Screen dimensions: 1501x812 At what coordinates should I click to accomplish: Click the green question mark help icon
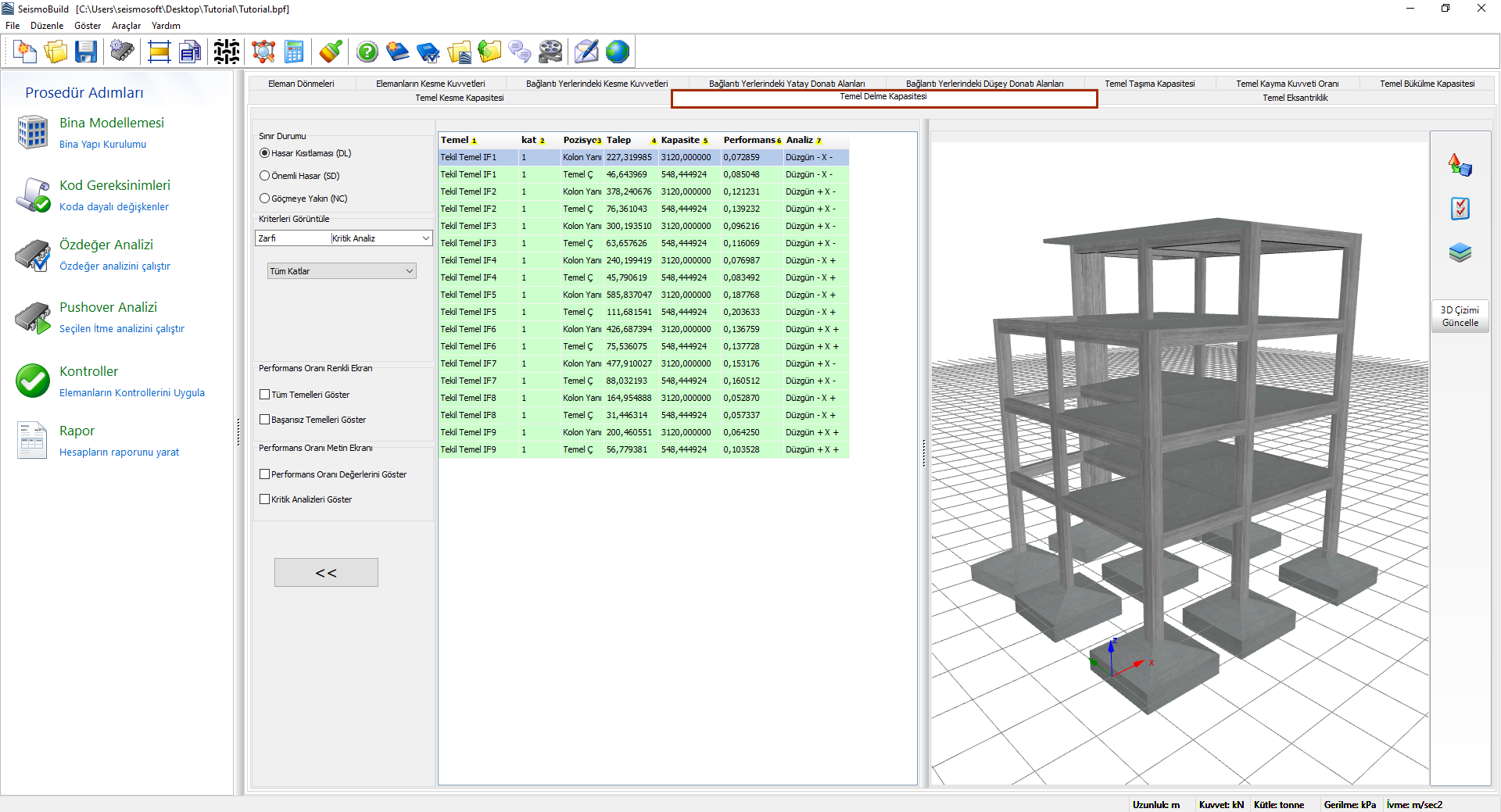tap(367, 52)
